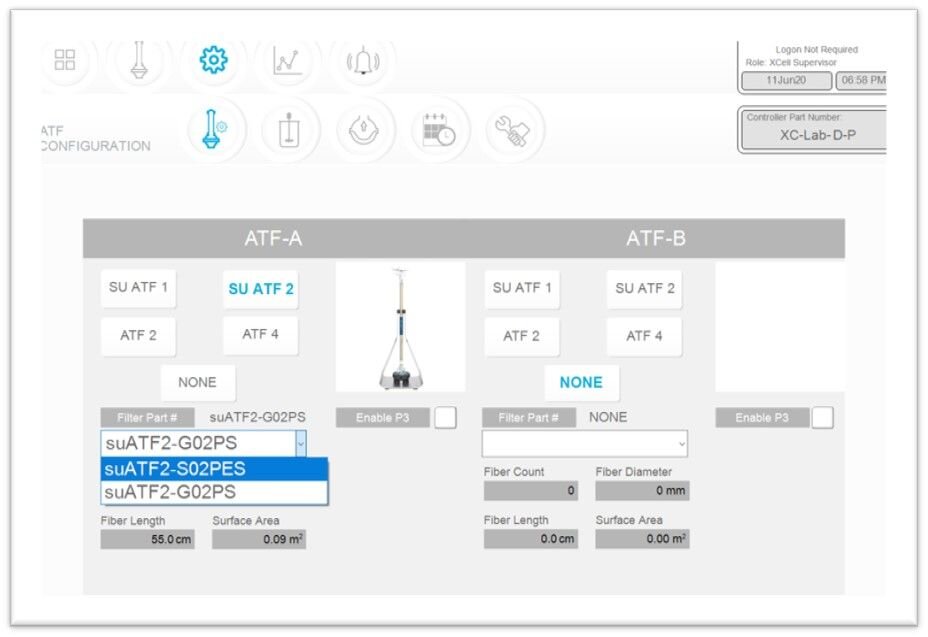Open the dashboard grid view icon
928x637 pixels.
65,60
